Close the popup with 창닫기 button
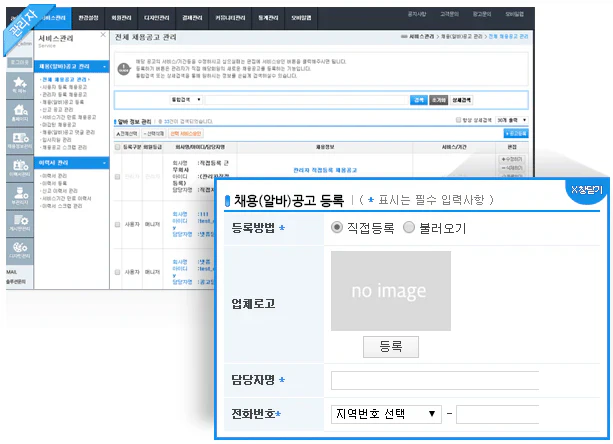The width and height of the screenshot is (613, 444). click(587, 190)
